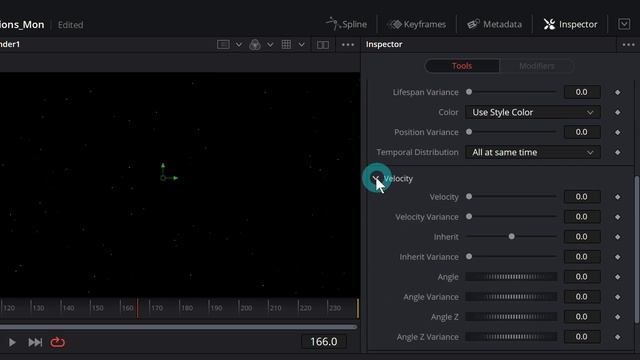The image size is (640, 360).
Task: Open color channels dropdown arrow
Action: point(270,44)
